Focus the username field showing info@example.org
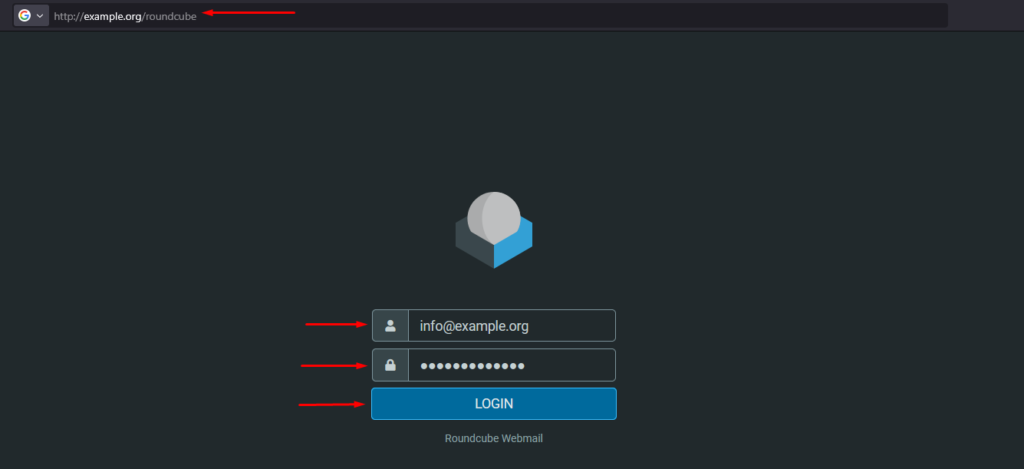Screen dimensions: 1024x469 510,326
